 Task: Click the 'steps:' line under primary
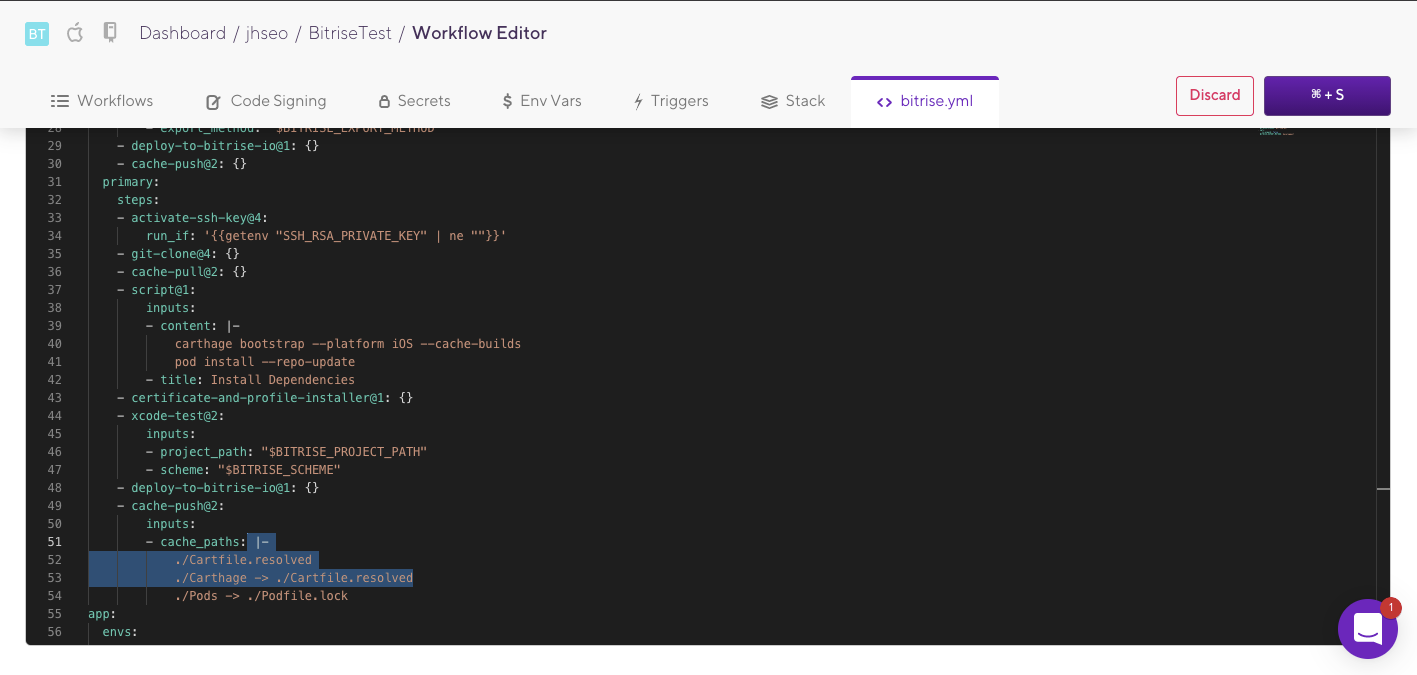coord(138,200)
